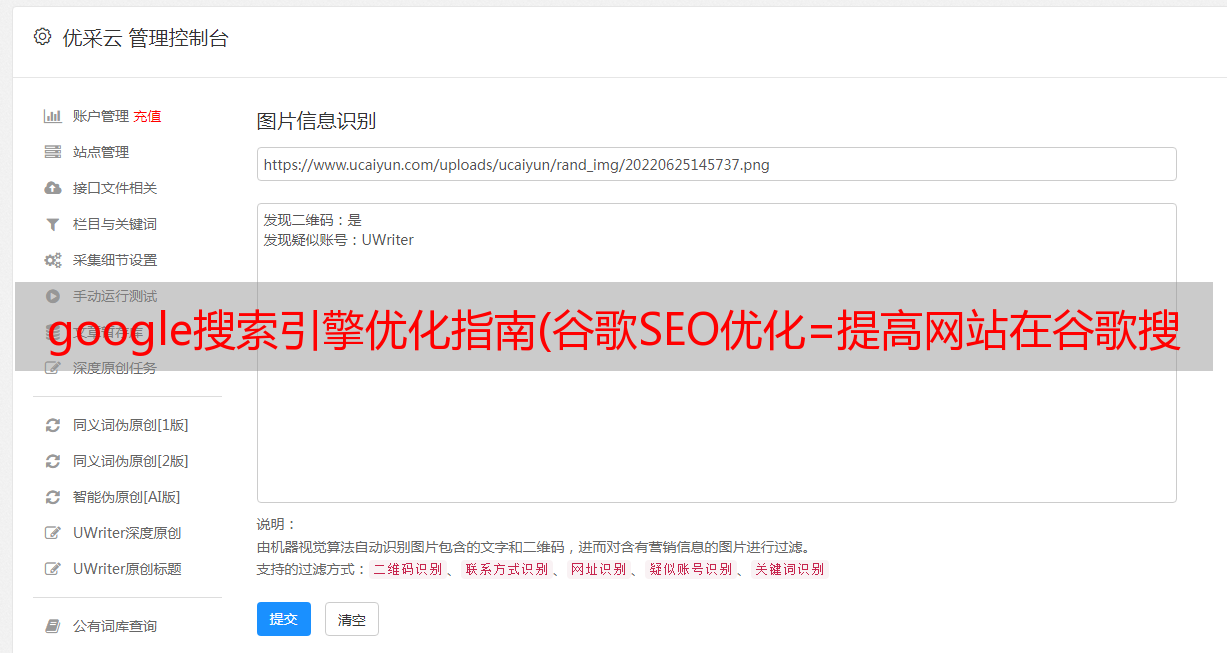Click the 优采云 管理控制台 title

pos(145,38)
